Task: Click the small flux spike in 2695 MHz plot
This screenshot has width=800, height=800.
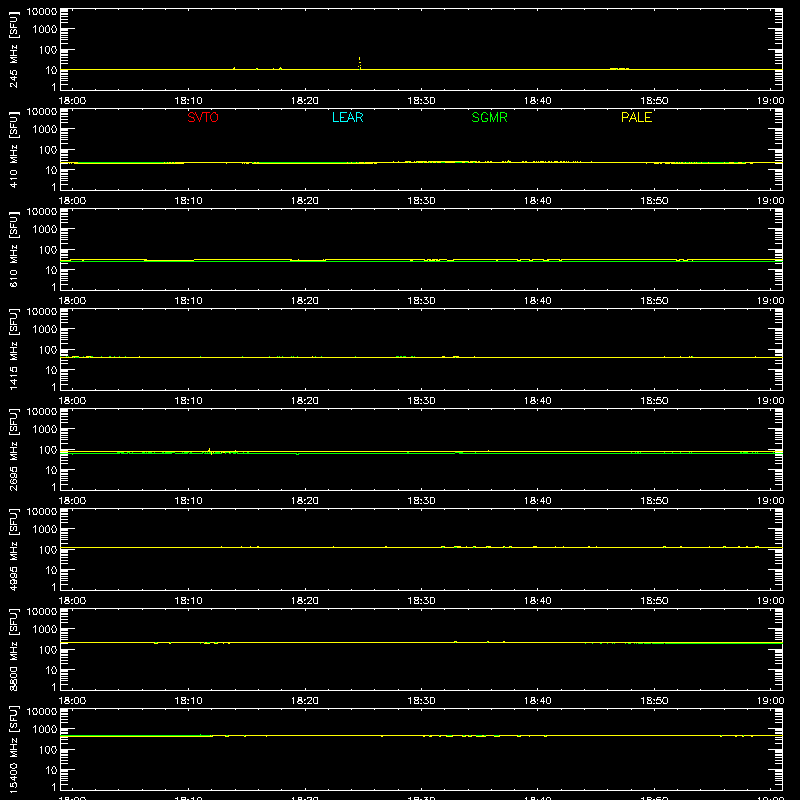Action: pos(209,451)
